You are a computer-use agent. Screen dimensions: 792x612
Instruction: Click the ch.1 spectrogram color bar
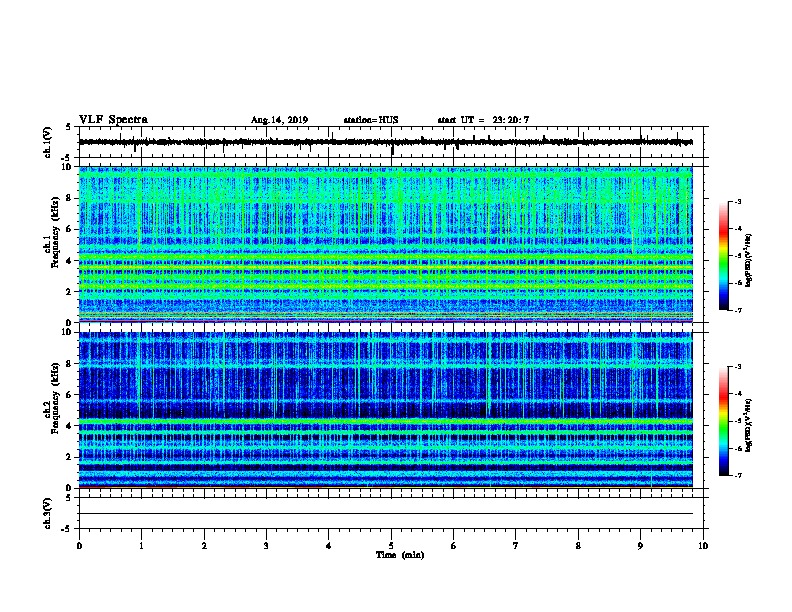pyautogui.click(x=723, y=256)
